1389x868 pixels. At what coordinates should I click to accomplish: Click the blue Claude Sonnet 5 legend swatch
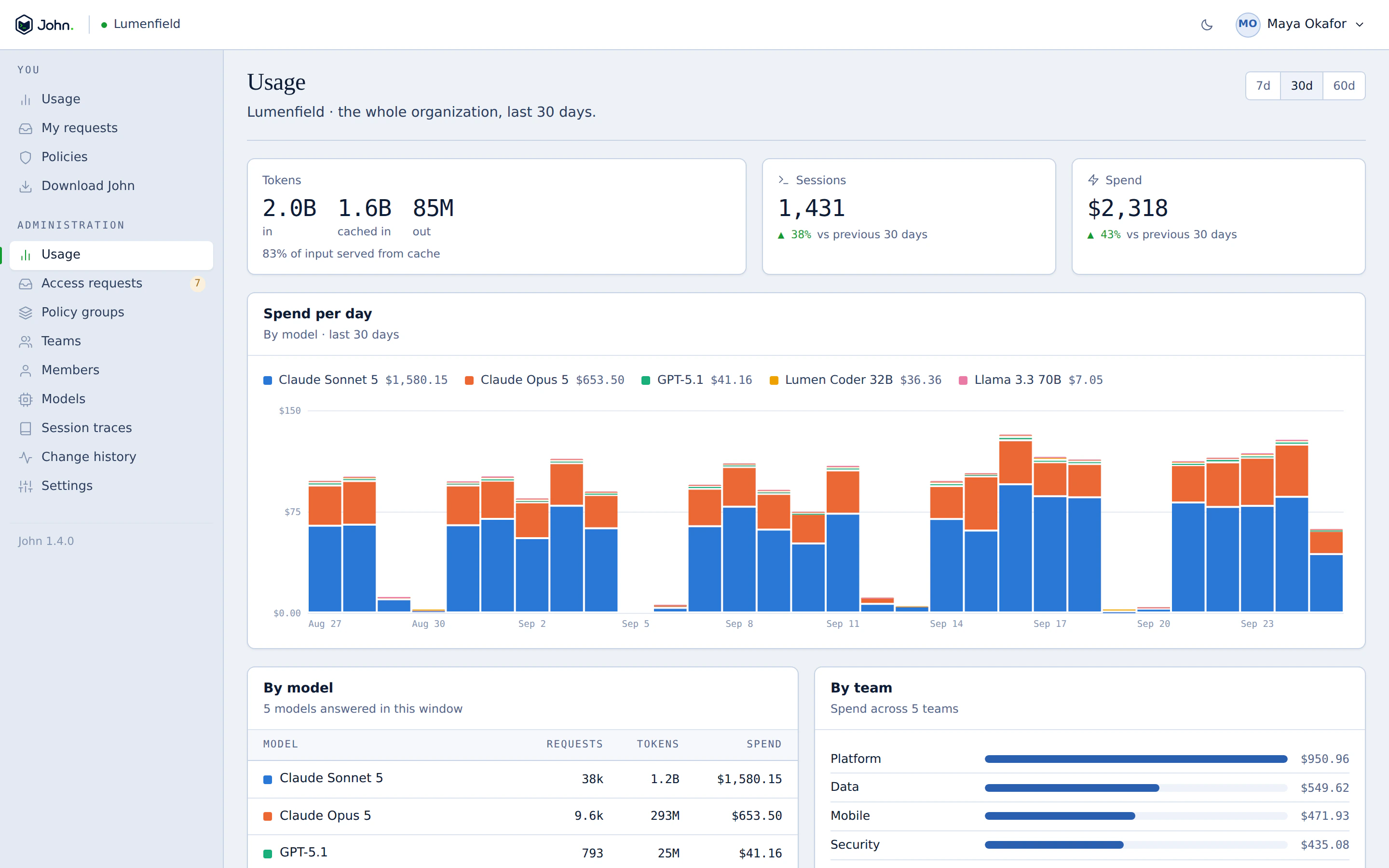(x=268, y=380)
